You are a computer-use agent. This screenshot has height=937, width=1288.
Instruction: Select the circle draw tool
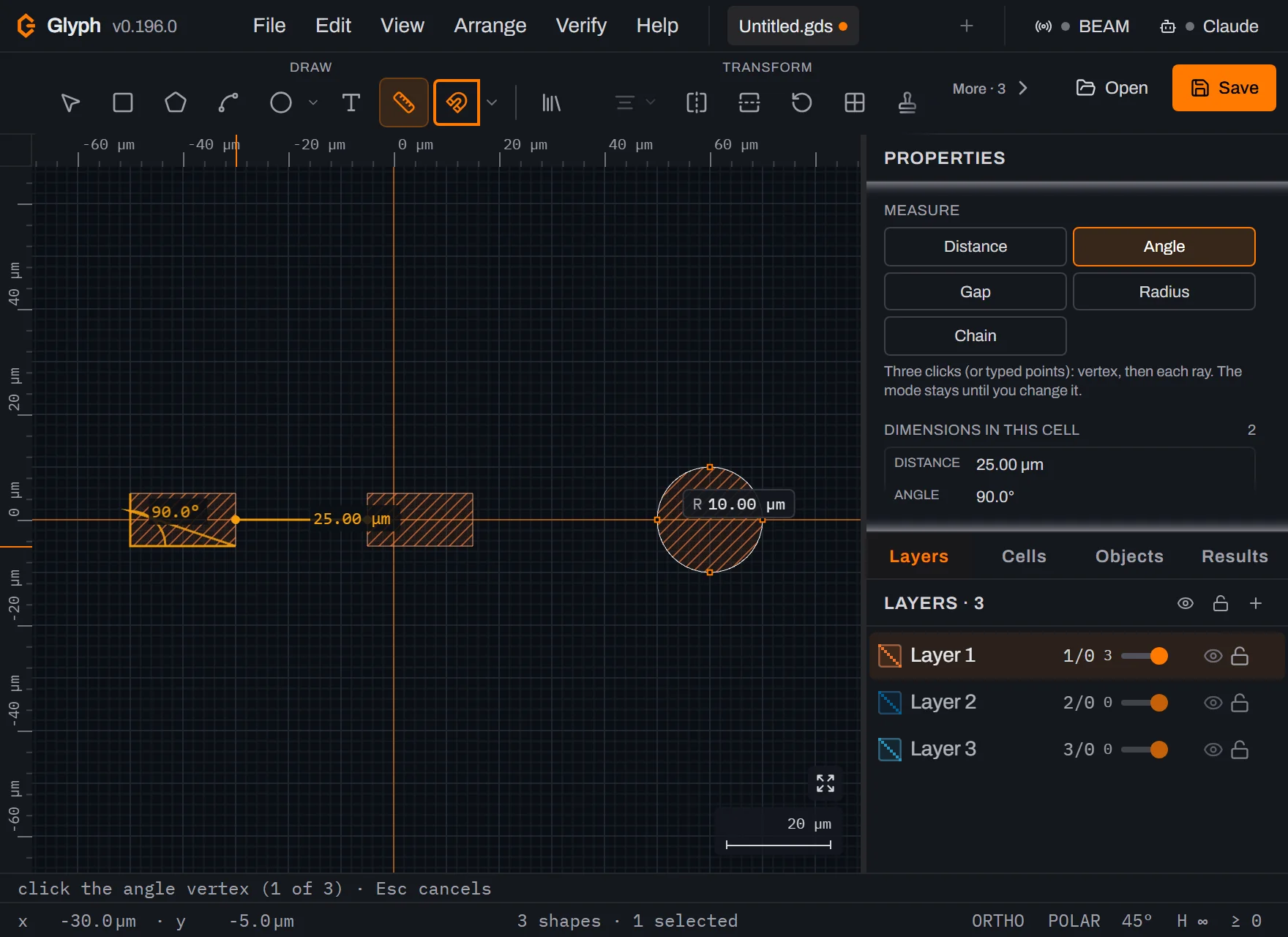point(281,102)
